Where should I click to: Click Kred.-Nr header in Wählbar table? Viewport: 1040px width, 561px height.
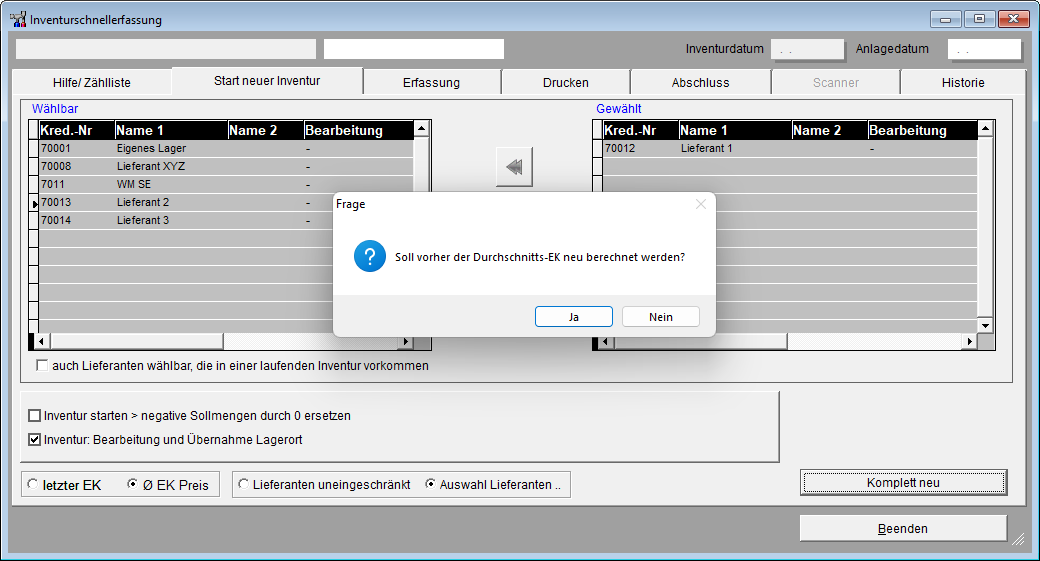[76, 130]
